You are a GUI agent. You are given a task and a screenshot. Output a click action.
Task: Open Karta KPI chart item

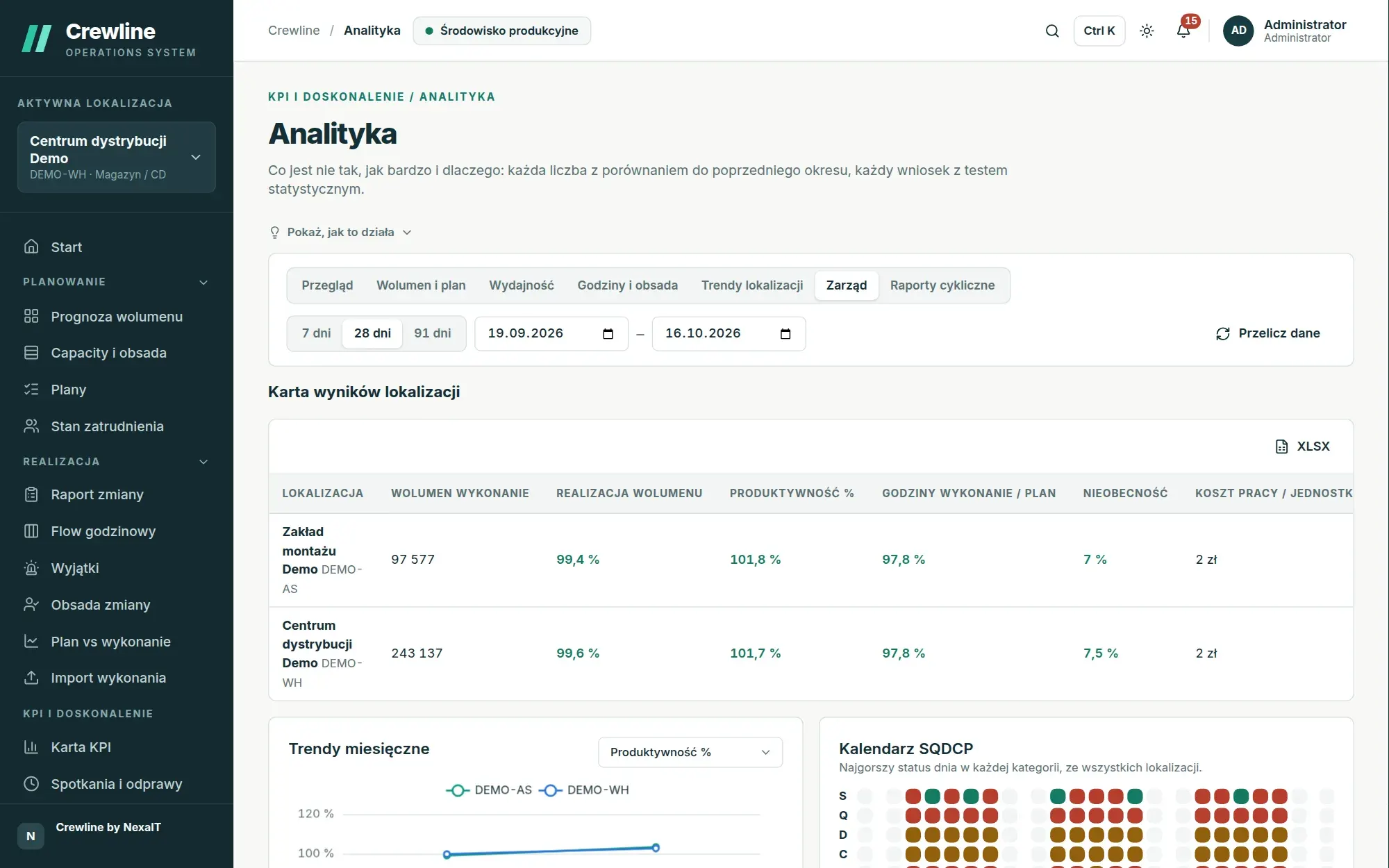click(117, 747)
